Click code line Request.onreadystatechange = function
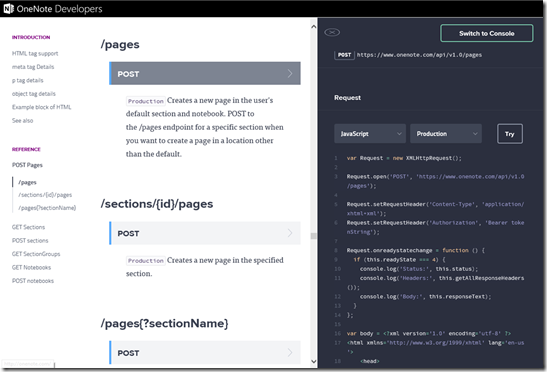Viewport: 547px width, 372px height. [415, 250]
